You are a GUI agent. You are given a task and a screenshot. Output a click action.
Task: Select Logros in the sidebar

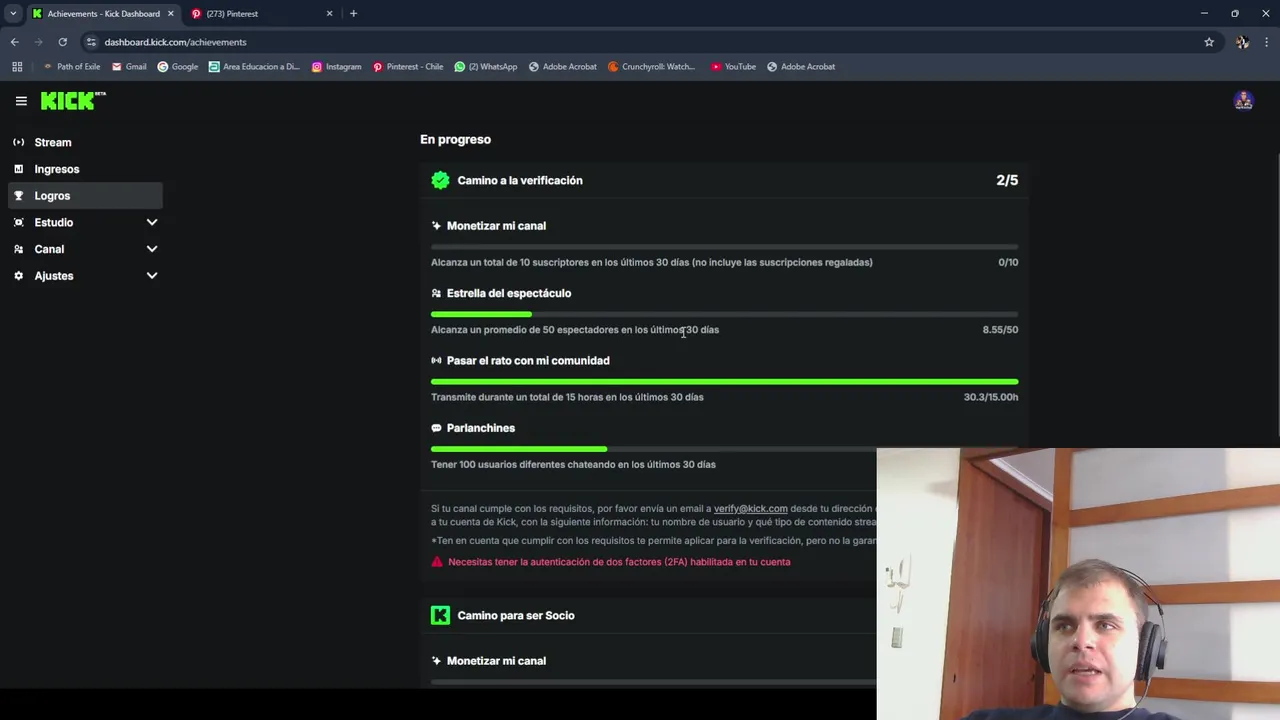click(85, 196)
